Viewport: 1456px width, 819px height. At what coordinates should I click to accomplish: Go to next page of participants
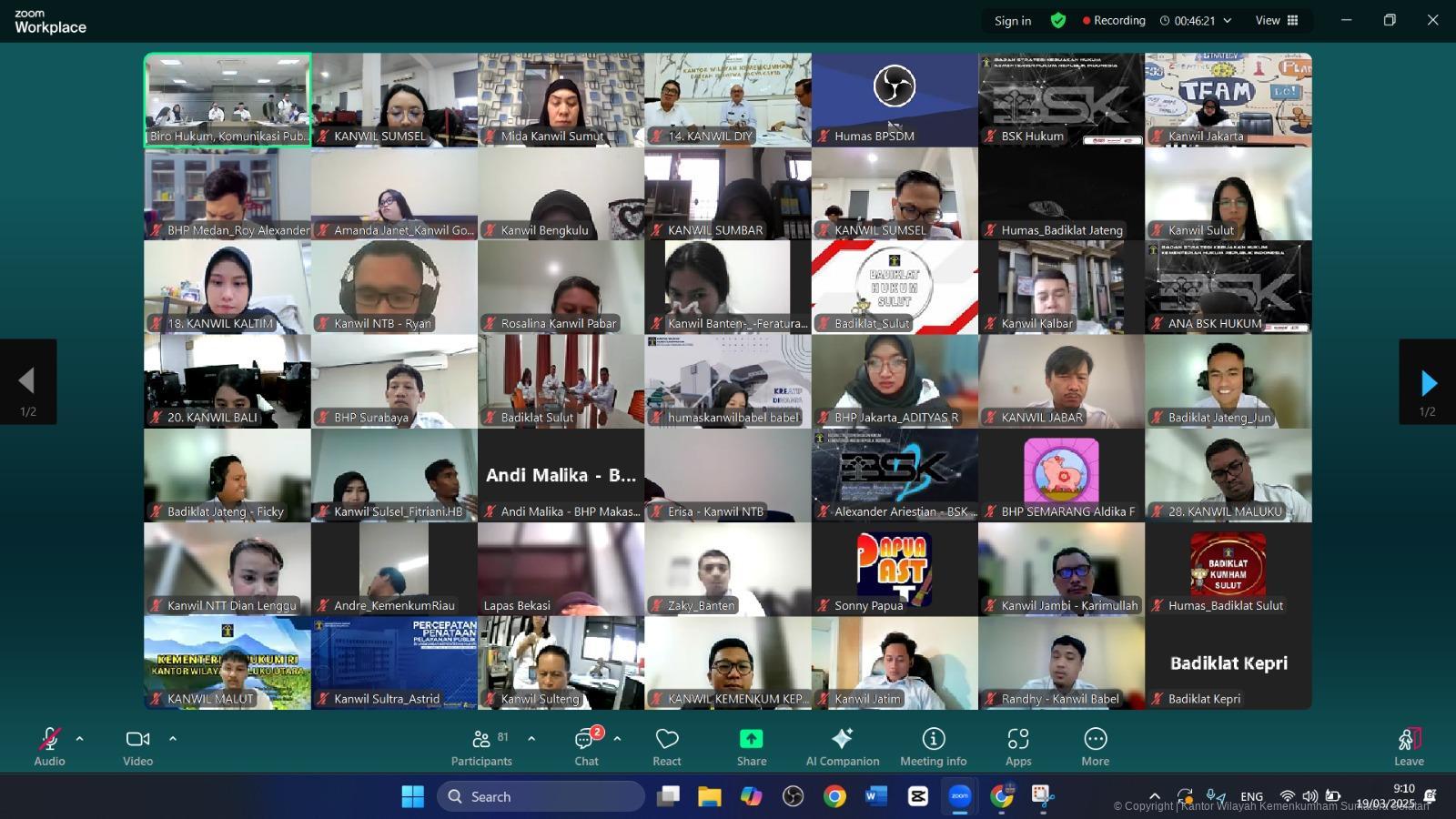tap(1428, 382)
